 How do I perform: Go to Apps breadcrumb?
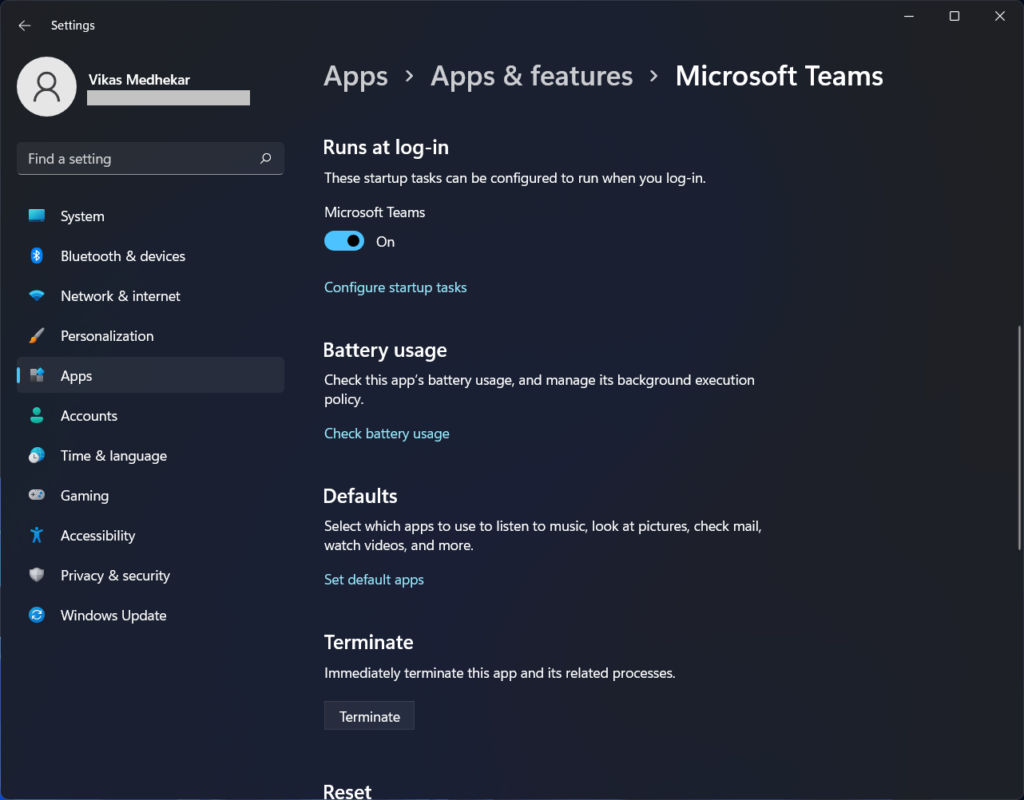356,76
